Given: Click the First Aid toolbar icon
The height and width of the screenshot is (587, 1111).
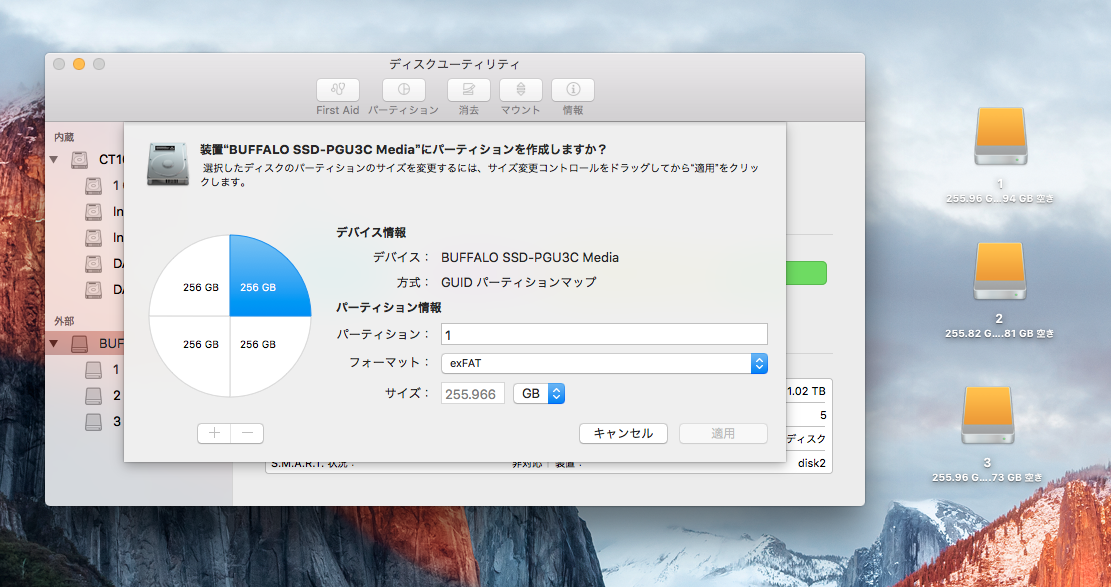Looking at the screenshot, I should point(338,90).
